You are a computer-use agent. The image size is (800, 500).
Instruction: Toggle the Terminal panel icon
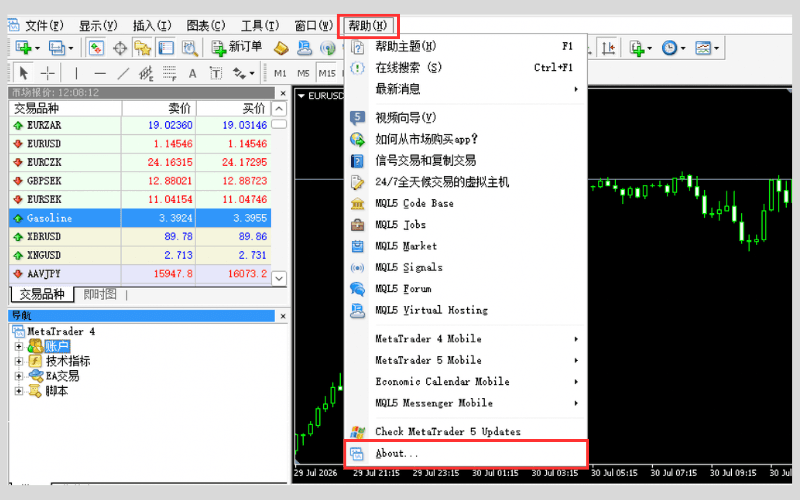166,48
